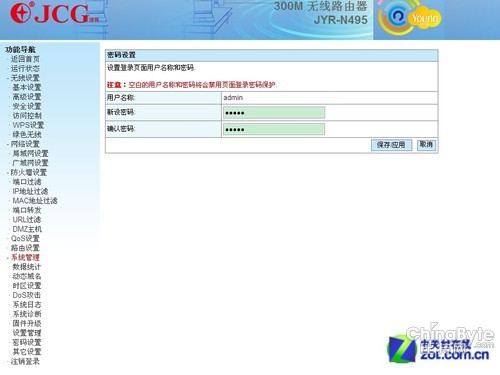Collapse the 无线设置 section

(x=25, y=78)
